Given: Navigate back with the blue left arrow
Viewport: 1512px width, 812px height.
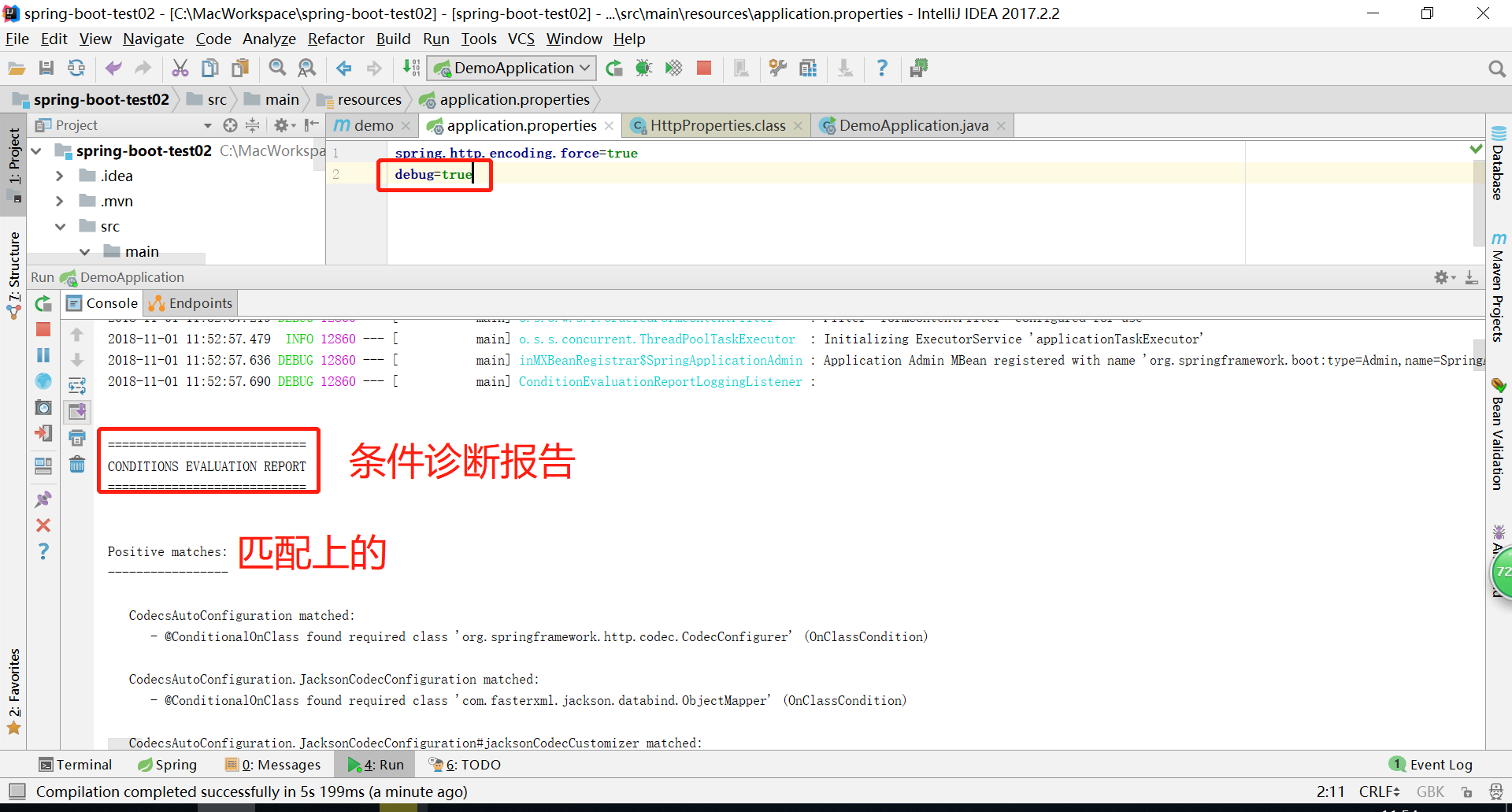Looking at the screenshot, I should click(x=344, y=69).
